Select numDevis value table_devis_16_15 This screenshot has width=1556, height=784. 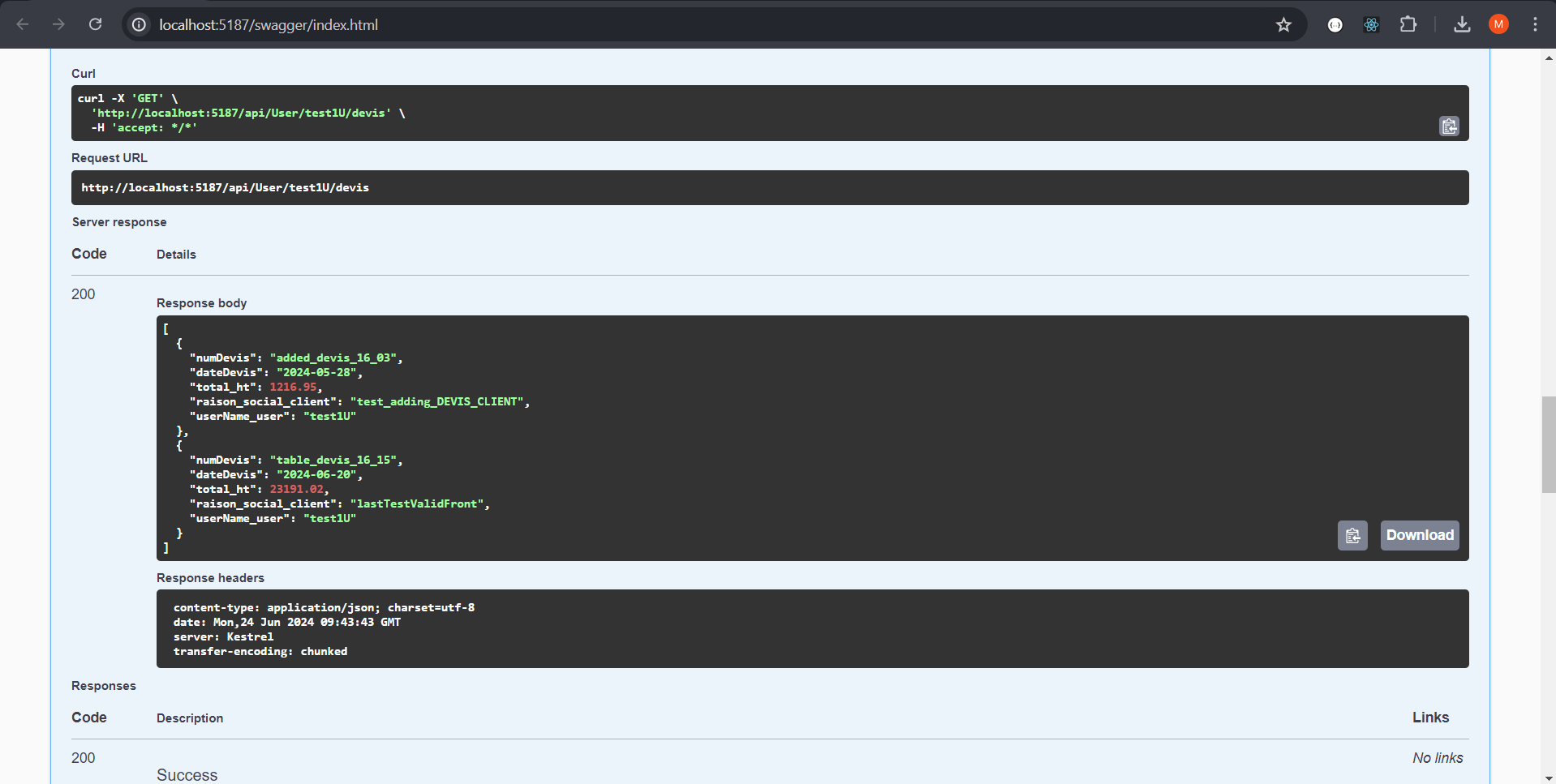(333, 460)
